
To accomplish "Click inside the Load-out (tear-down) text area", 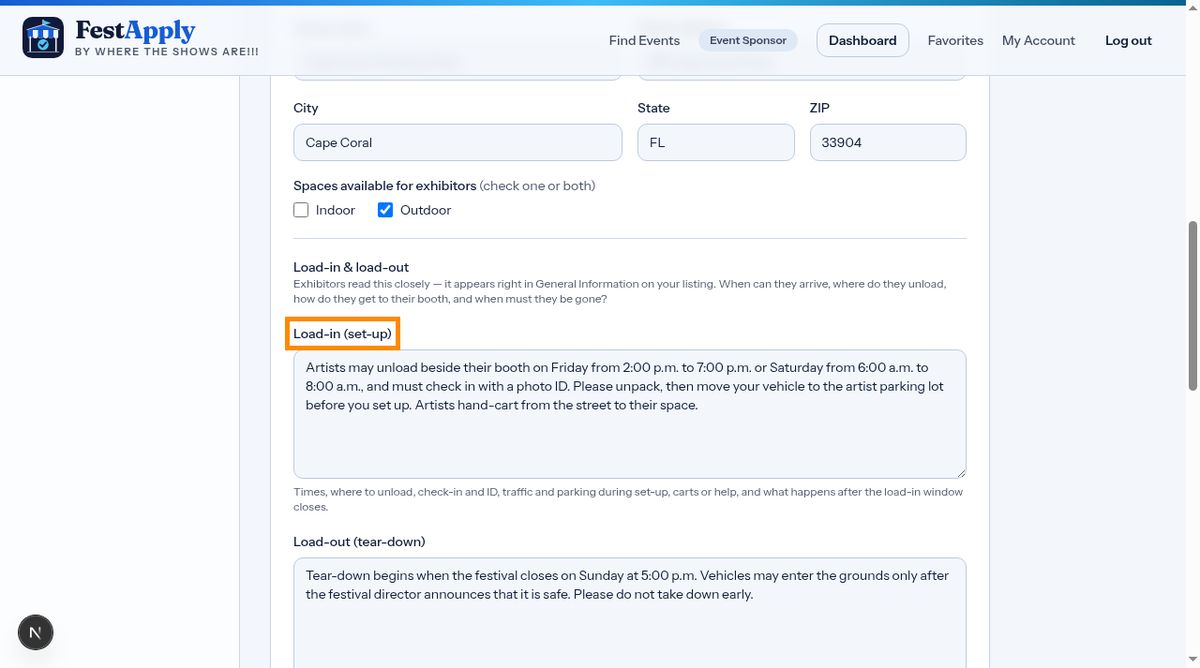I will coord(630,612).
